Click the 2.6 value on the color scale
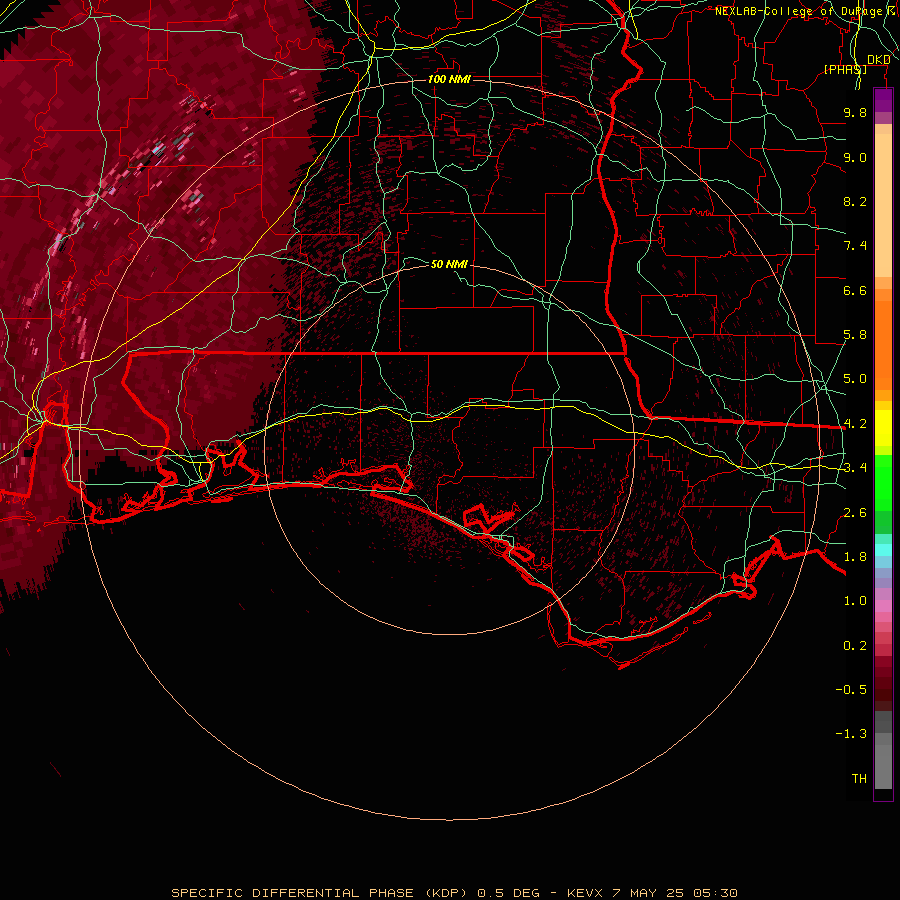This screenshot has width=900, height=900. (855, 513)
